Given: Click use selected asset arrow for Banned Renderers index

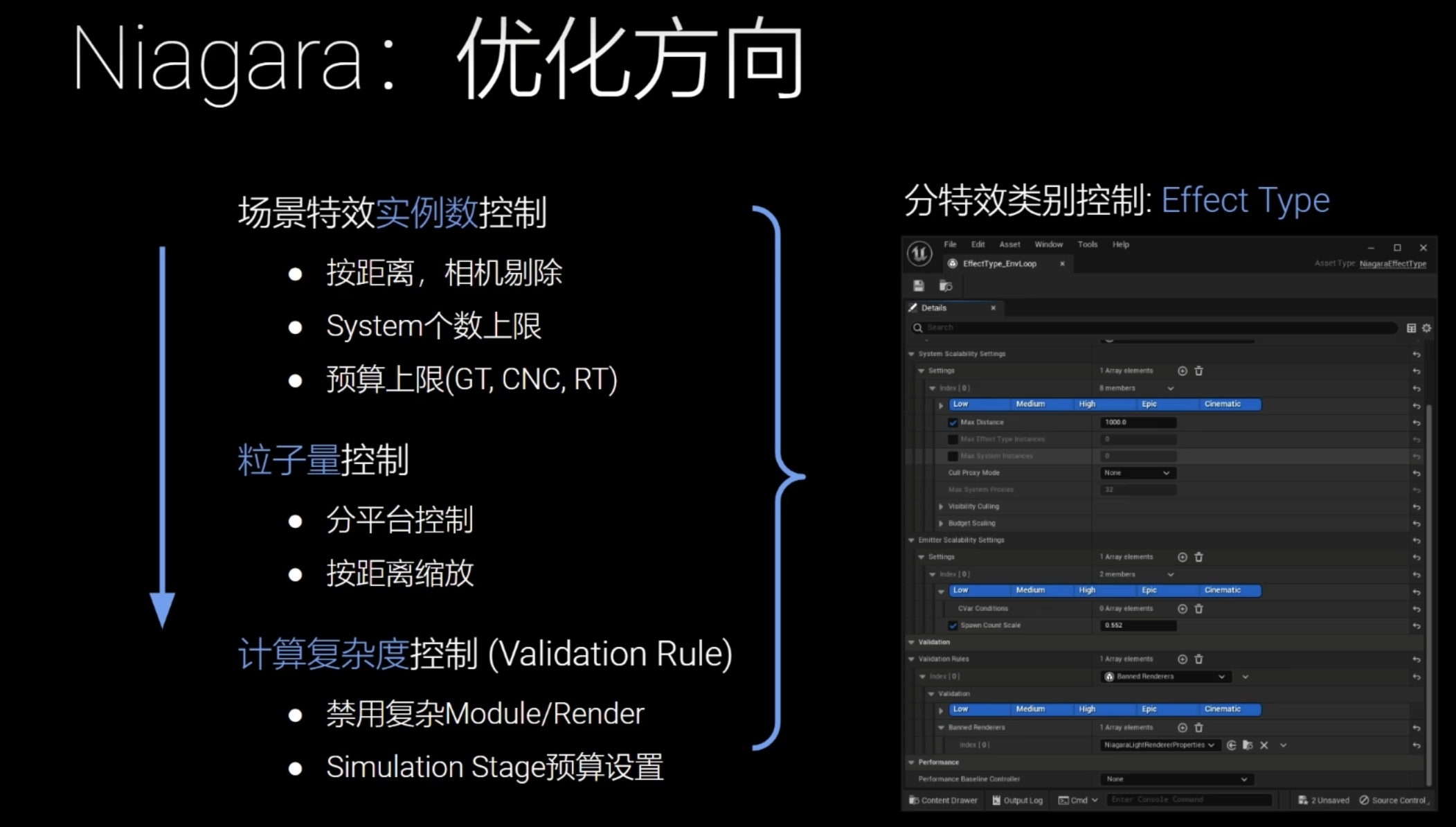Looking at the screenshot, I should pyautogui.click(x=1231, y=745).
